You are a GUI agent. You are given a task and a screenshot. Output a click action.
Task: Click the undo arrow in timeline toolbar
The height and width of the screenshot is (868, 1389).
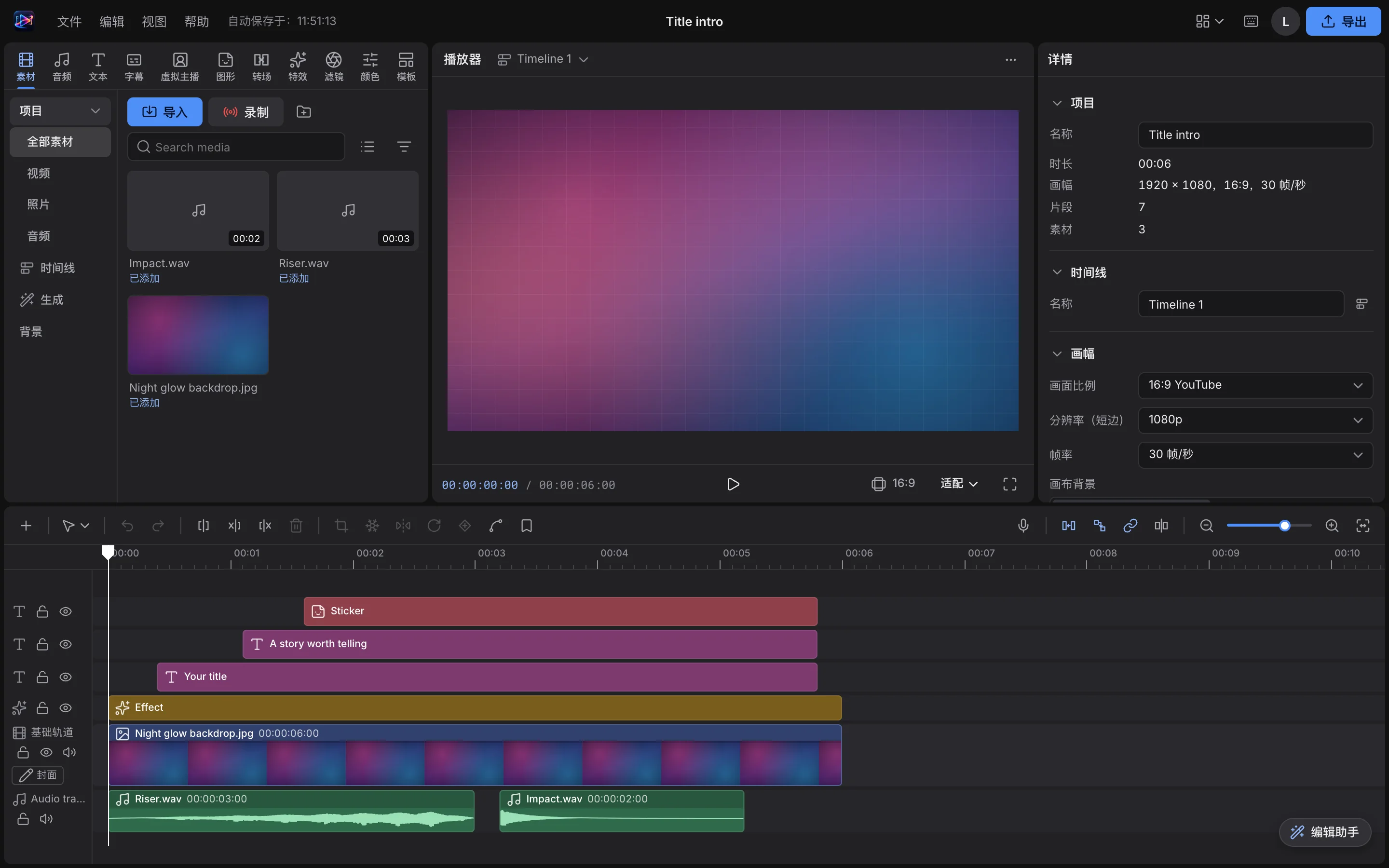127,525
